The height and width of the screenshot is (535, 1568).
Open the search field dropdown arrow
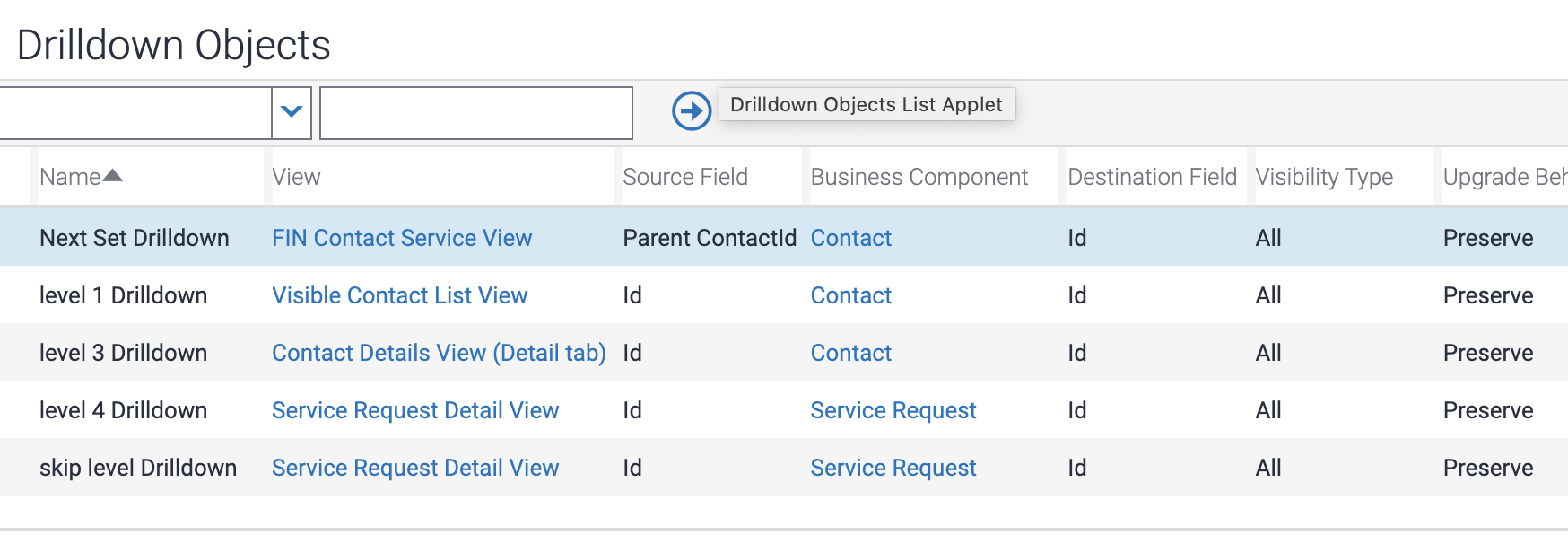pyautogui.click(x=292, y=112)
